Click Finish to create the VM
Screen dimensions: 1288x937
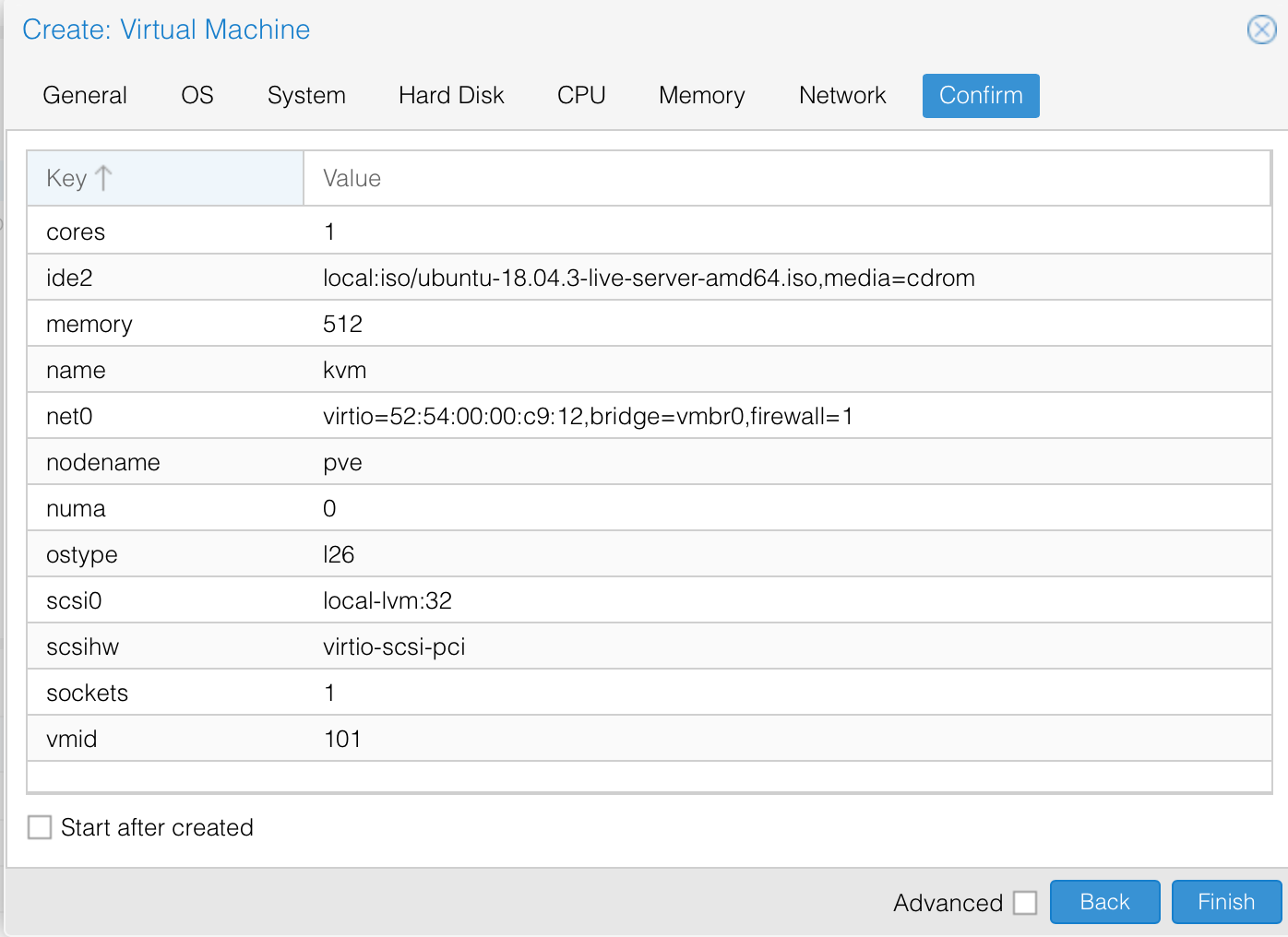1226,902
